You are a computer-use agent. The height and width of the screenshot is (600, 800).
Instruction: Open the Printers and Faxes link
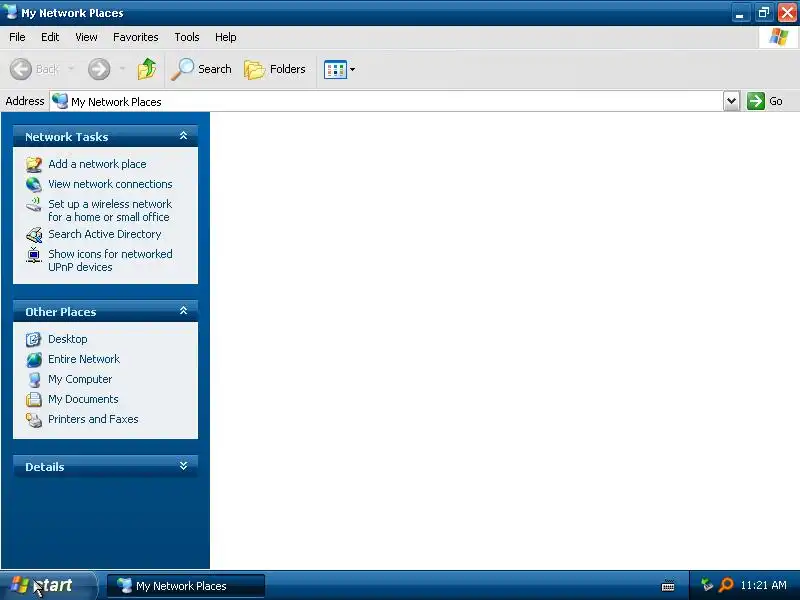(x=93, y=419)
